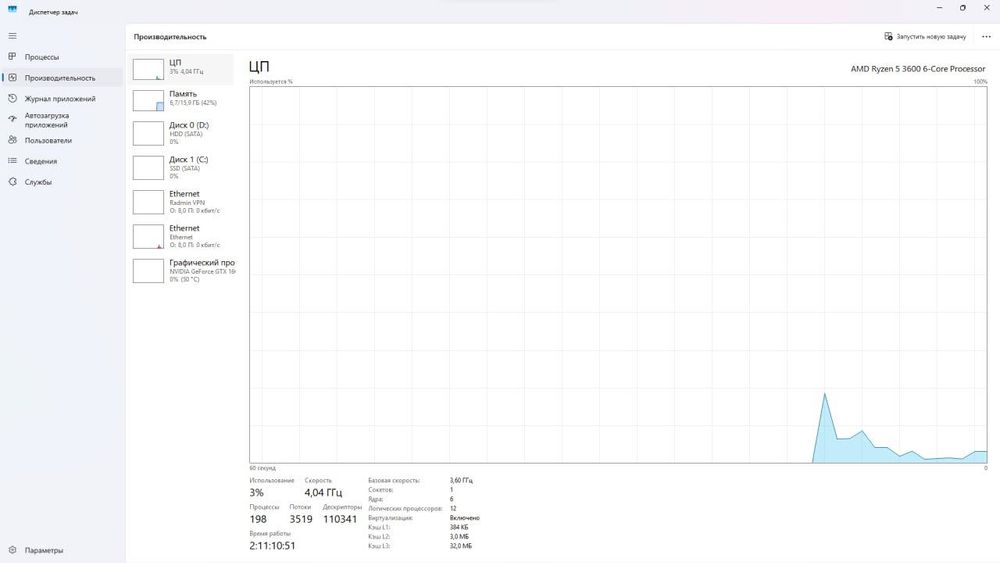Image resolution: width=1000 pixels, height=563 pixels.
Task: Open the Автозагрузка приложений page
Action: click(x=61, y=120)
